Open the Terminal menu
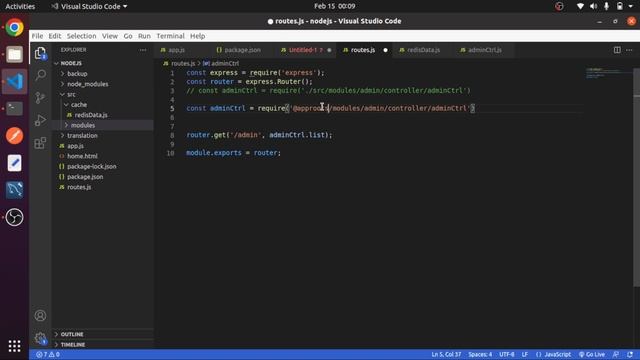This screenshot has height=360, width=640. pos(170,36)
